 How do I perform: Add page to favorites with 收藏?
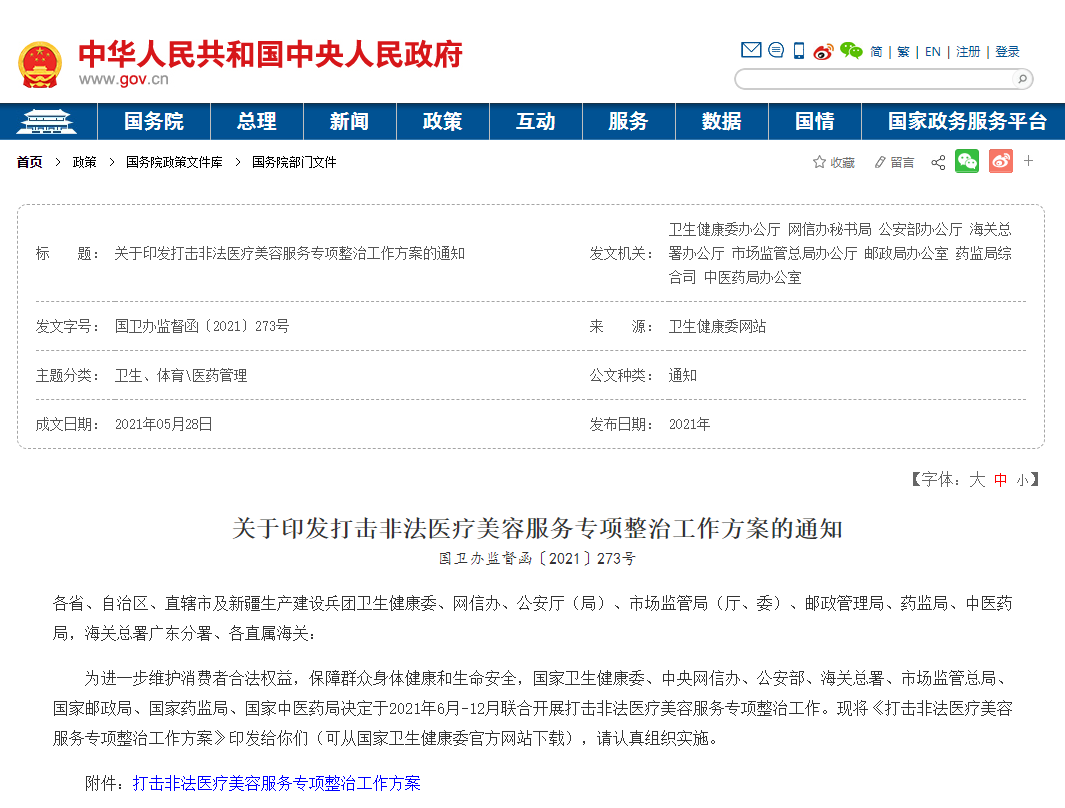click(834, 162)
